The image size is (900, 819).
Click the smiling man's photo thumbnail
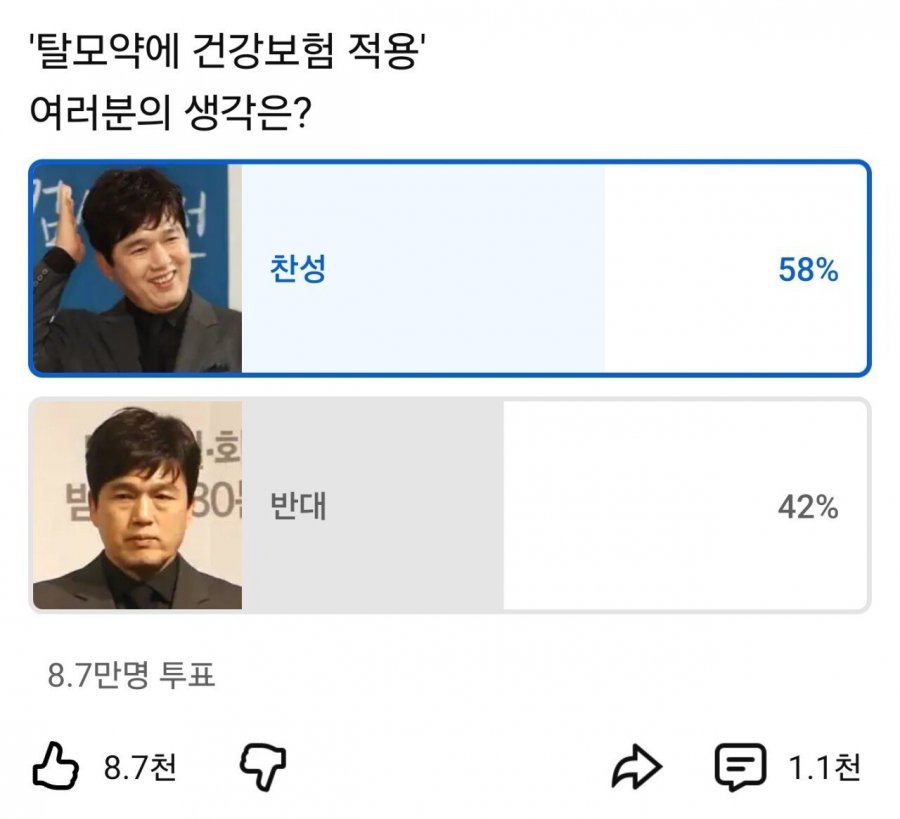pyautogui.click(x=135, y=266)
